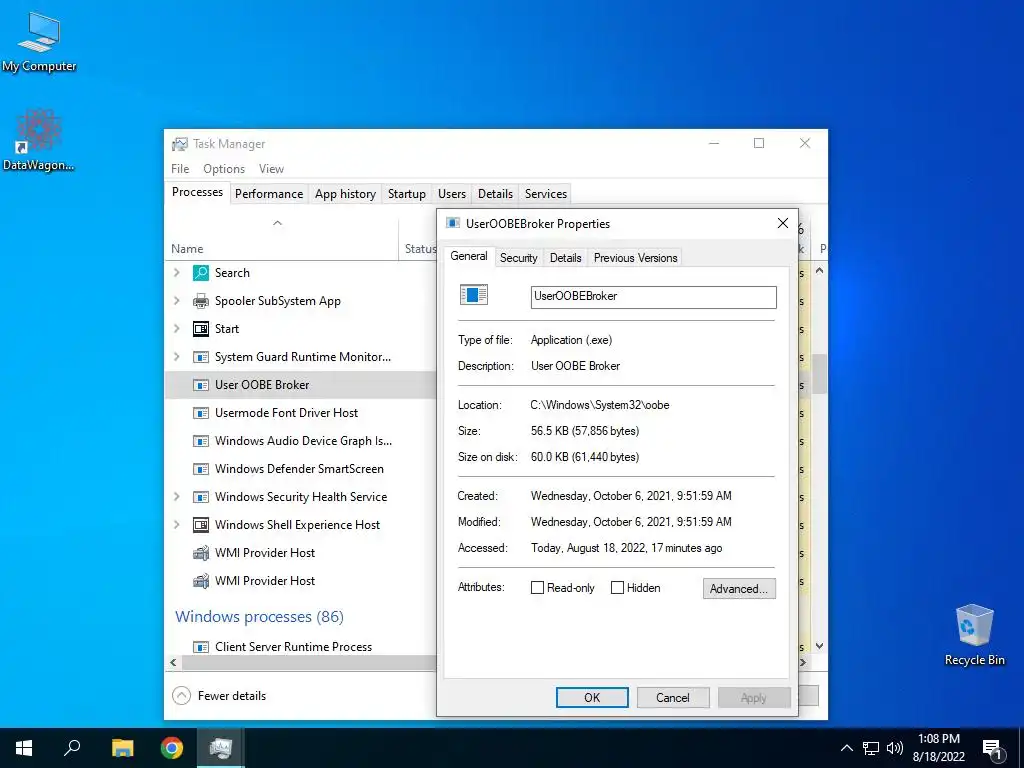
Task: Click the vertical scrollbar up arrow
Action: 820,270
